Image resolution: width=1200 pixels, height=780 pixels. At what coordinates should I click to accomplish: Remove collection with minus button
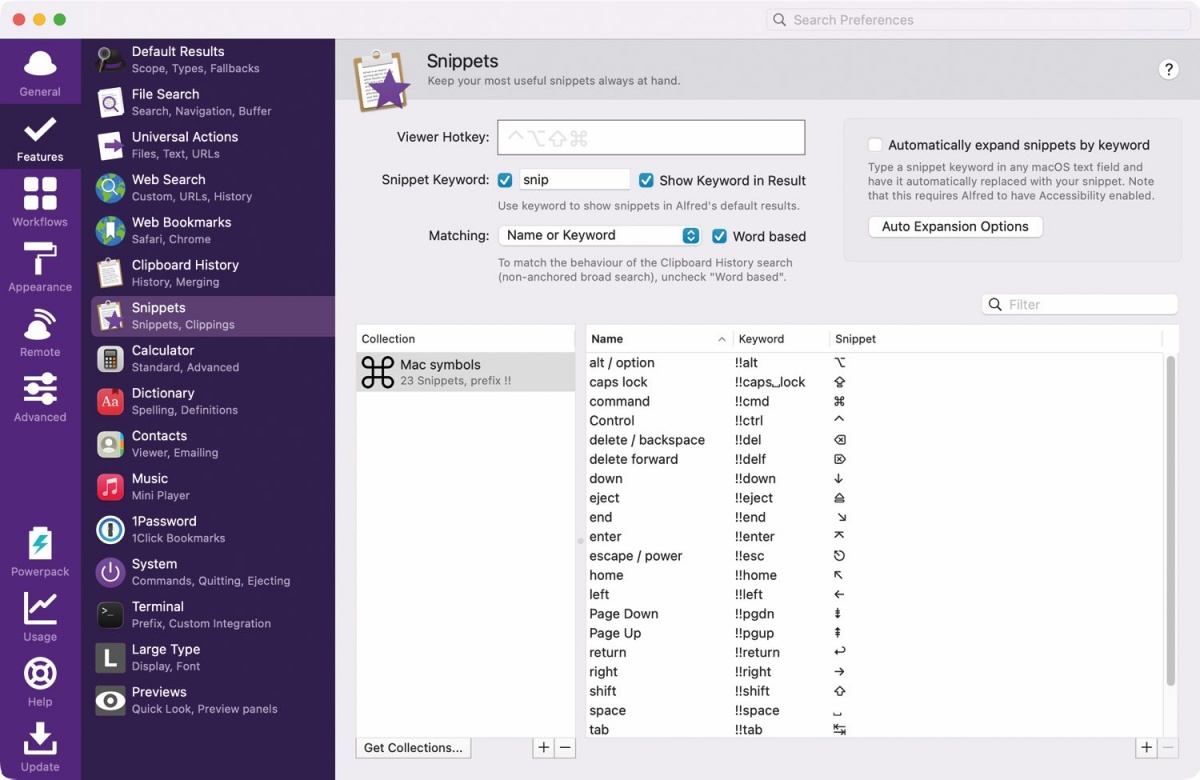pyautogui.click(x=565, y=748)
